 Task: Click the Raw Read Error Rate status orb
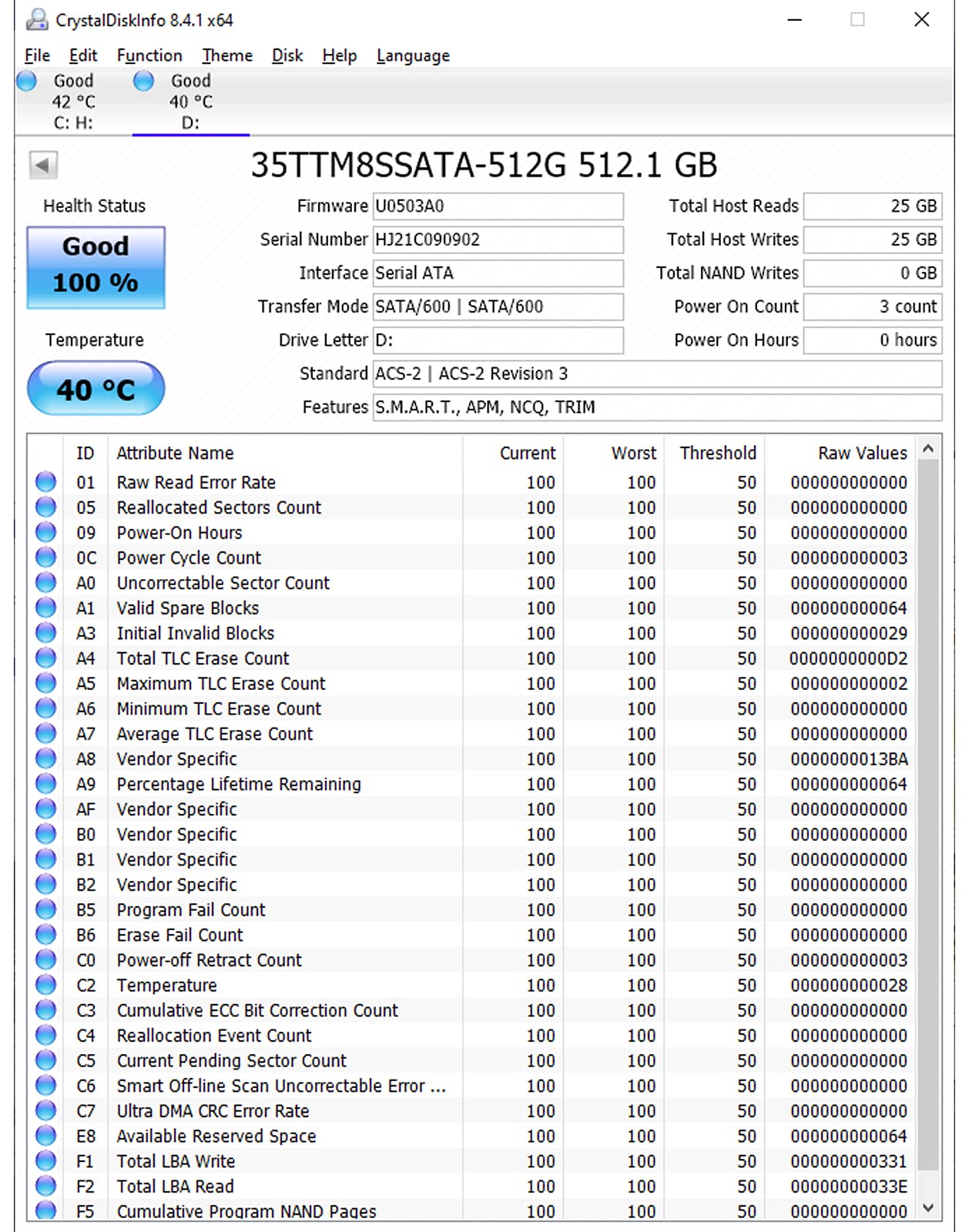point(46,482)
